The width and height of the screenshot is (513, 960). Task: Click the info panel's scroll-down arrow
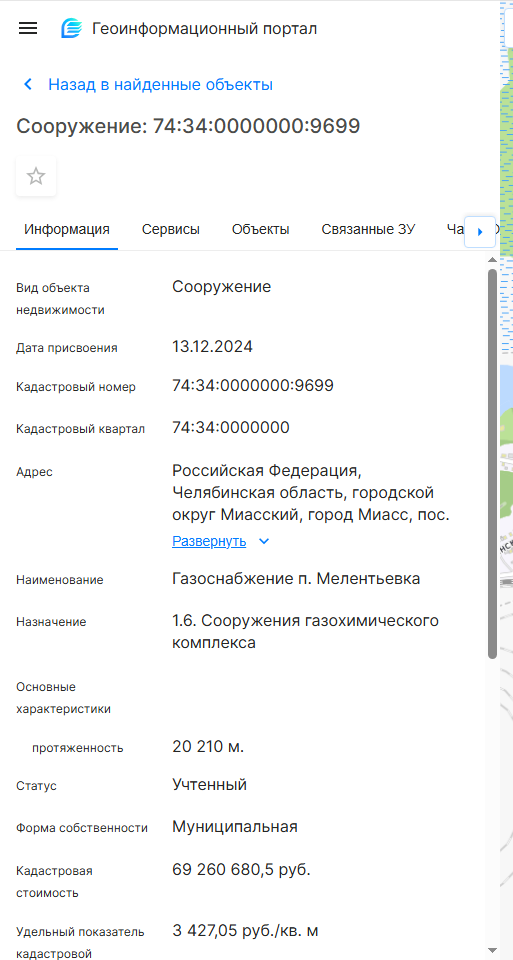[x=492, y=951]
